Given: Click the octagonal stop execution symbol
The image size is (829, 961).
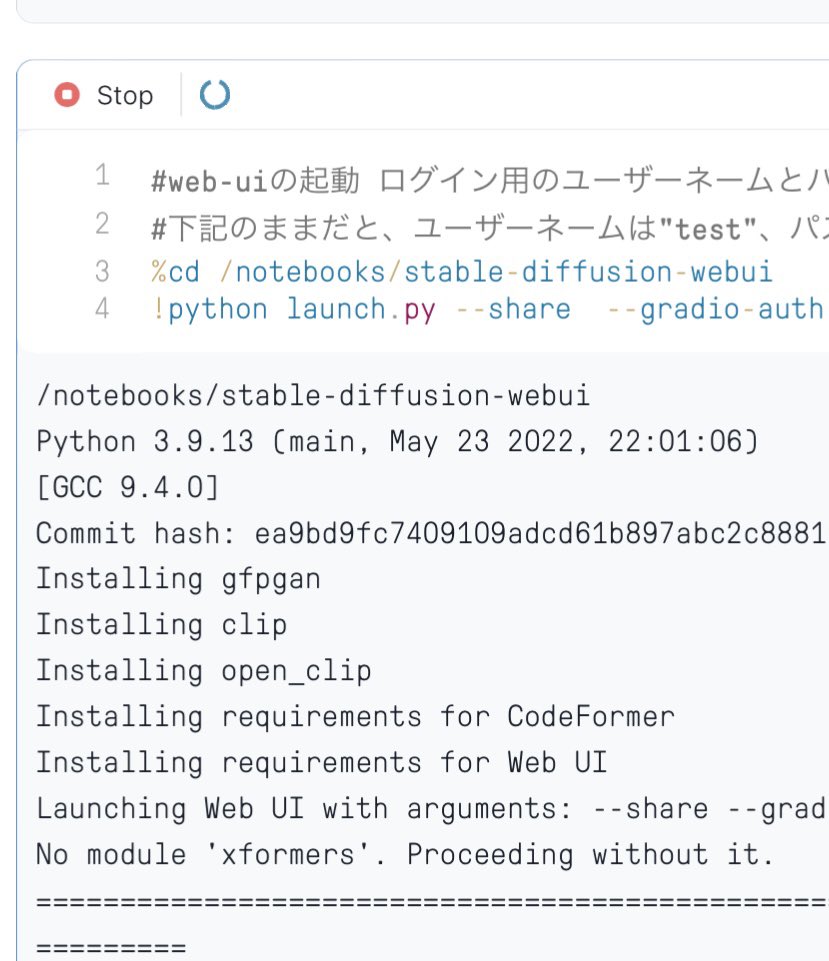Looking at the screenshot, I should pyautogui.click(x=68, y=95).
